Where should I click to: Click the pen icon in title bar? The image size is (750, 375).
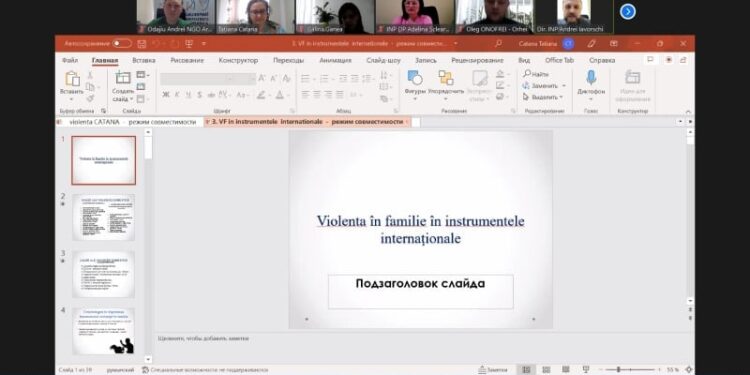(x=592, y=44)
